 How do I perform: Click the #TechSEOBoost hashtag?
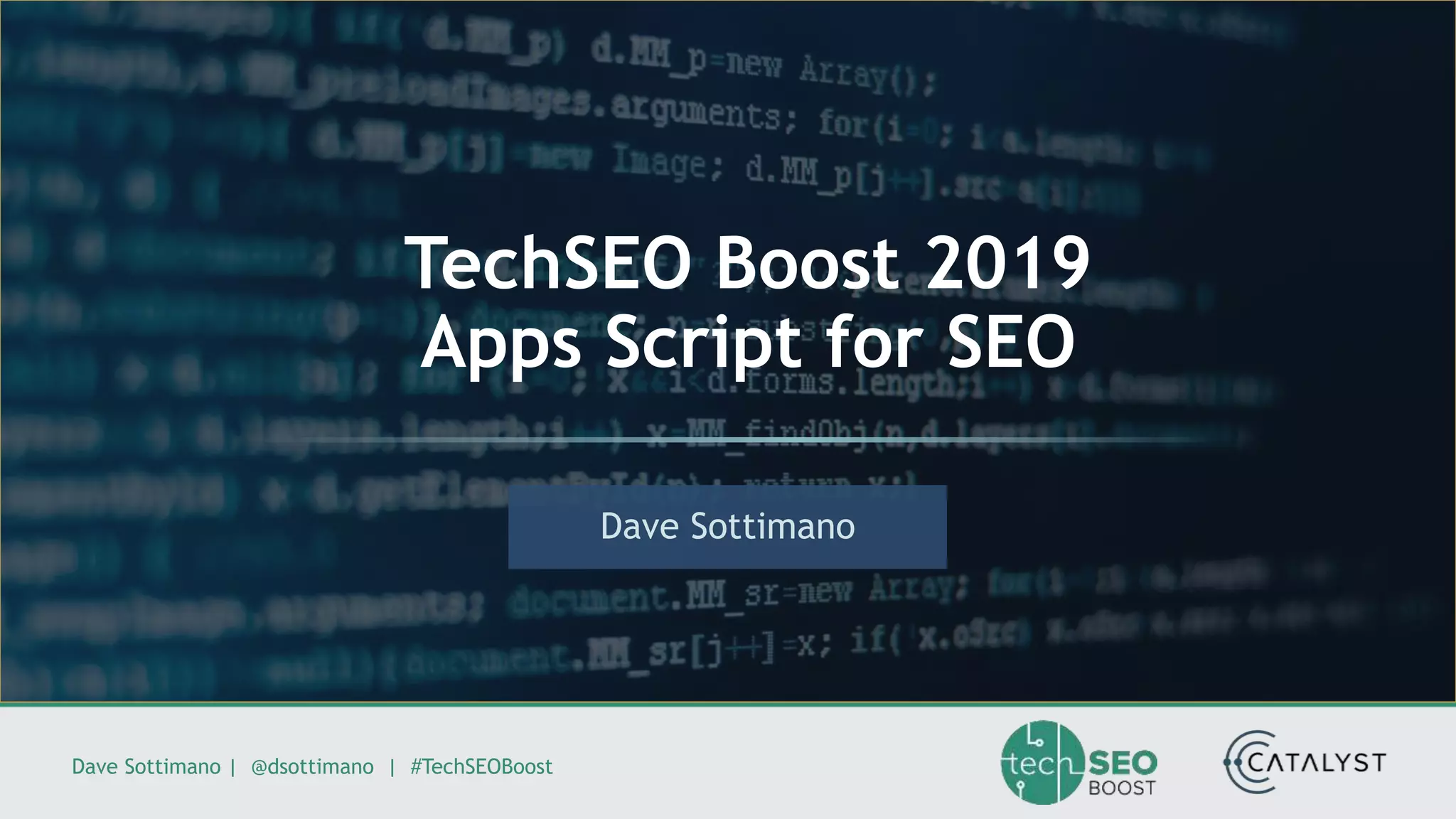pos(481,766)
